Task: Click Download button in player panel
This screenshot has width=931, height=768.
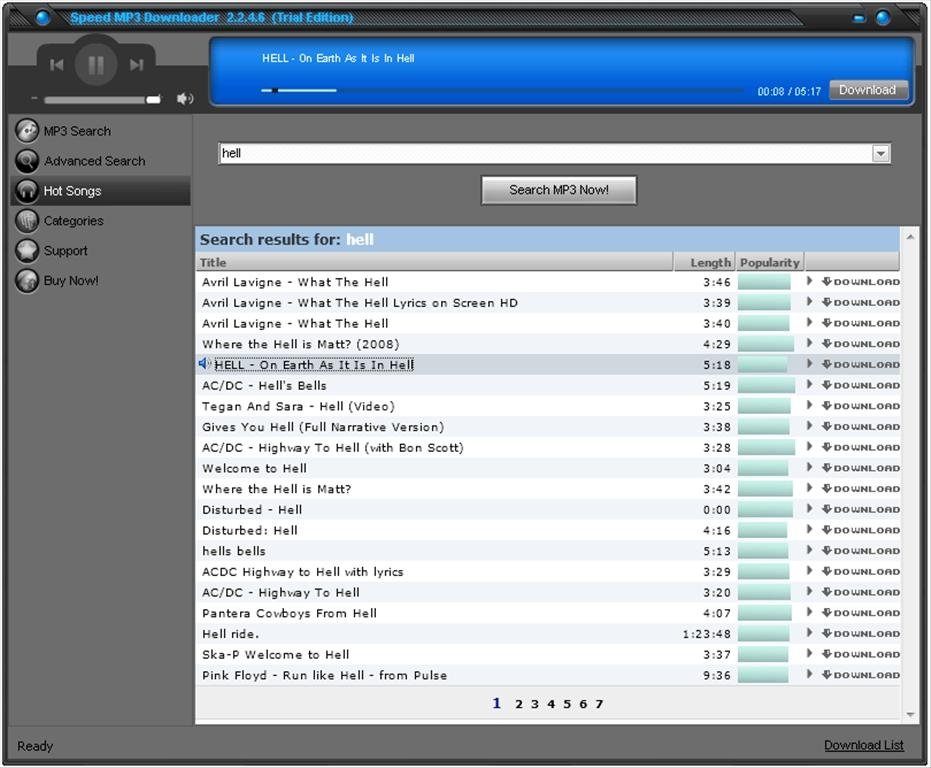Action: [867, 90]
